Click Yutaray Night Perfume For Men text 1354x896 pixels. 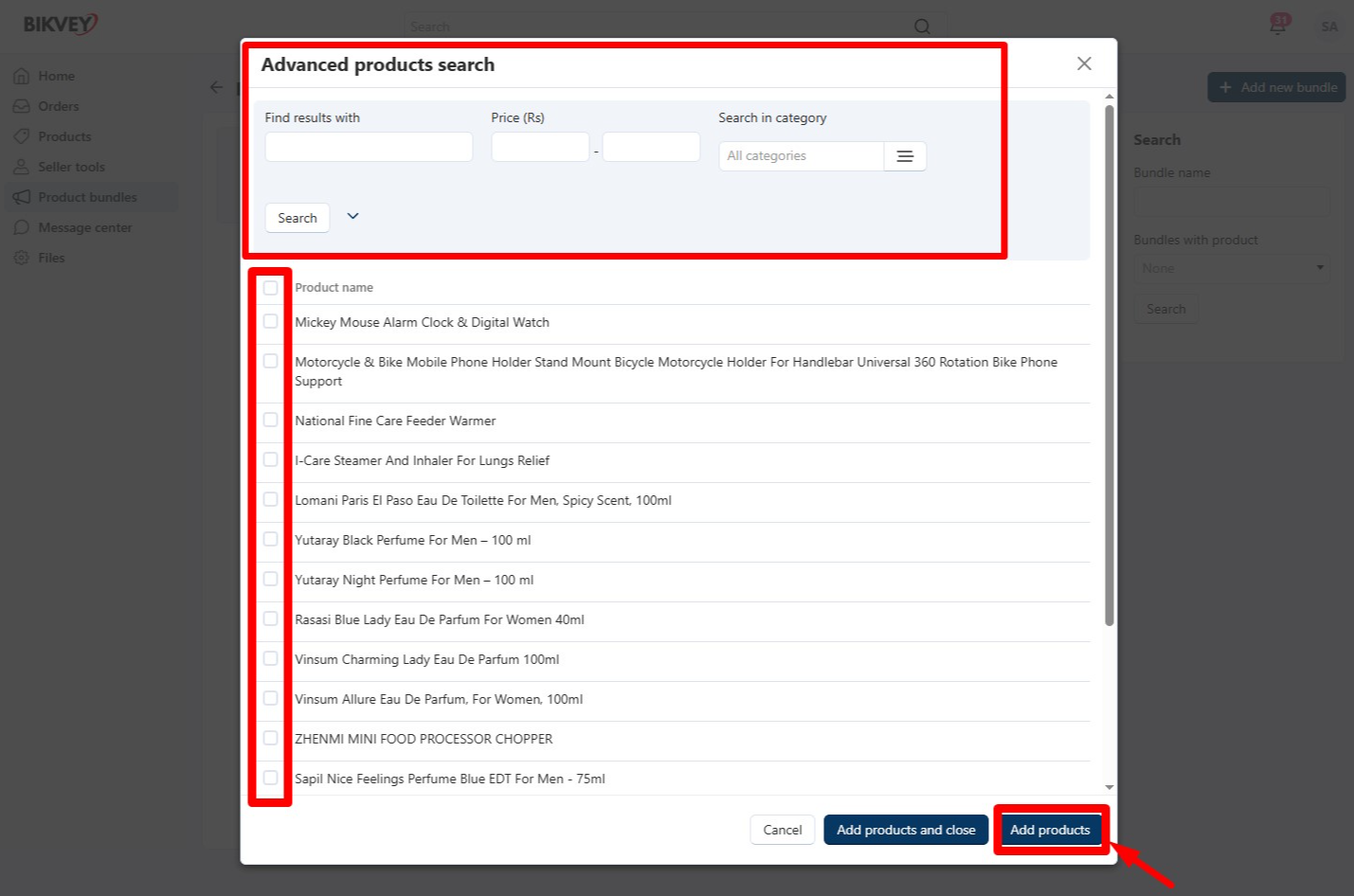click(414, 580)
